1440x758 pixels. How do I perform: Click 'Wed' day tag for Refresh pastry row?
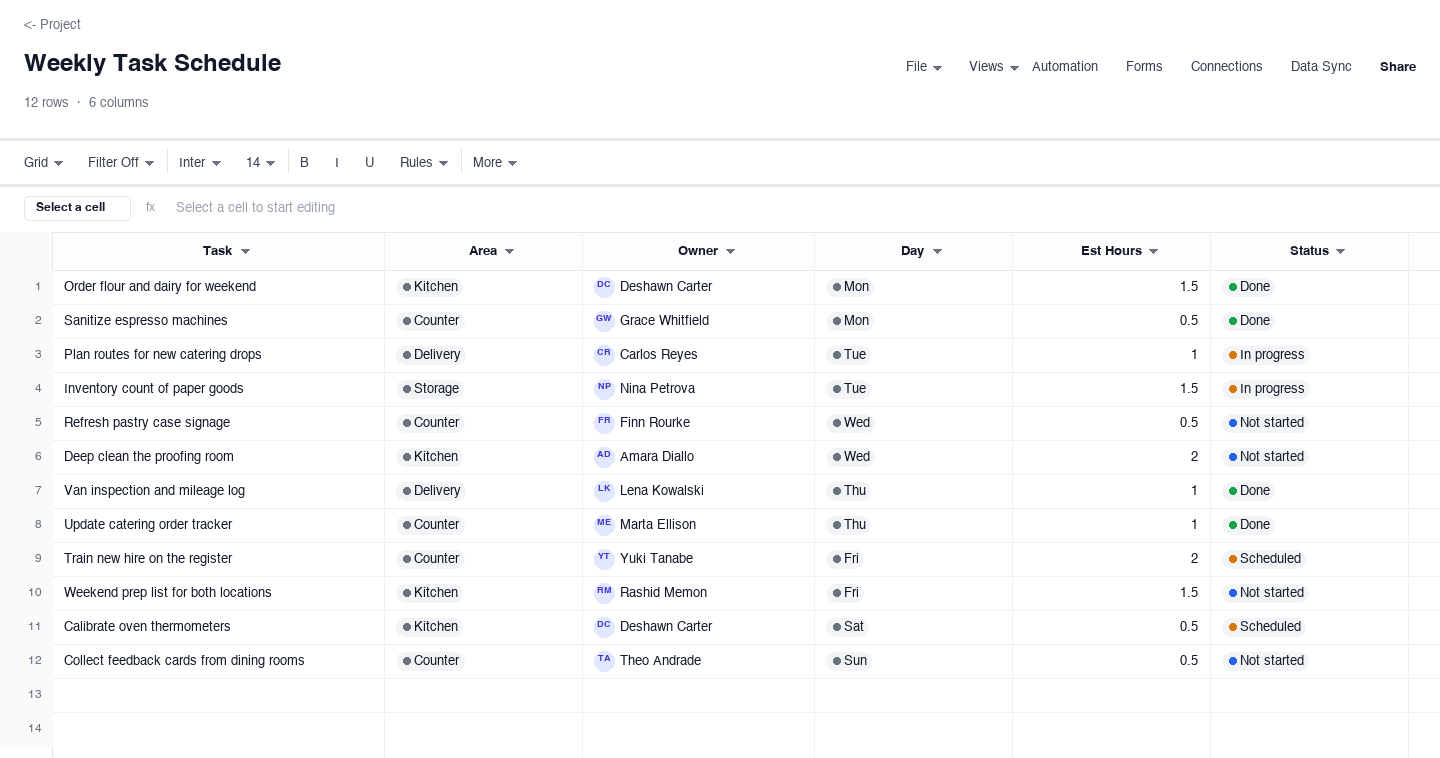(850, 422)
